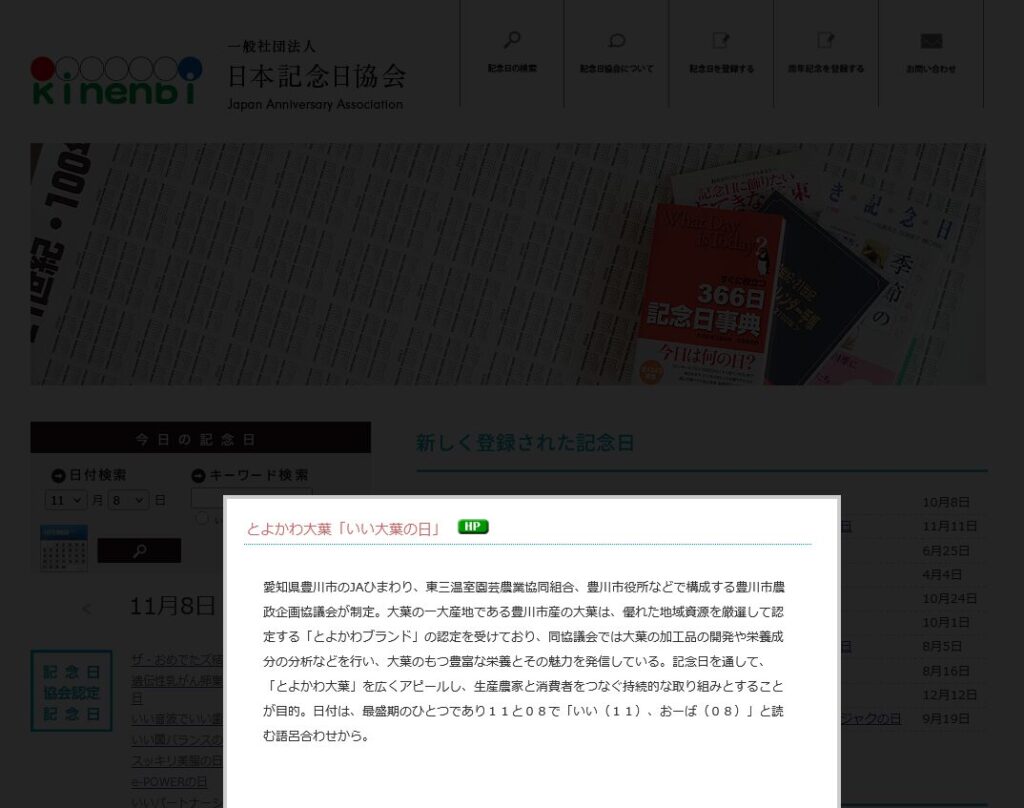Go to previous day with left arrow
The image size is (1024, 808).
click(x=86, y=609)
